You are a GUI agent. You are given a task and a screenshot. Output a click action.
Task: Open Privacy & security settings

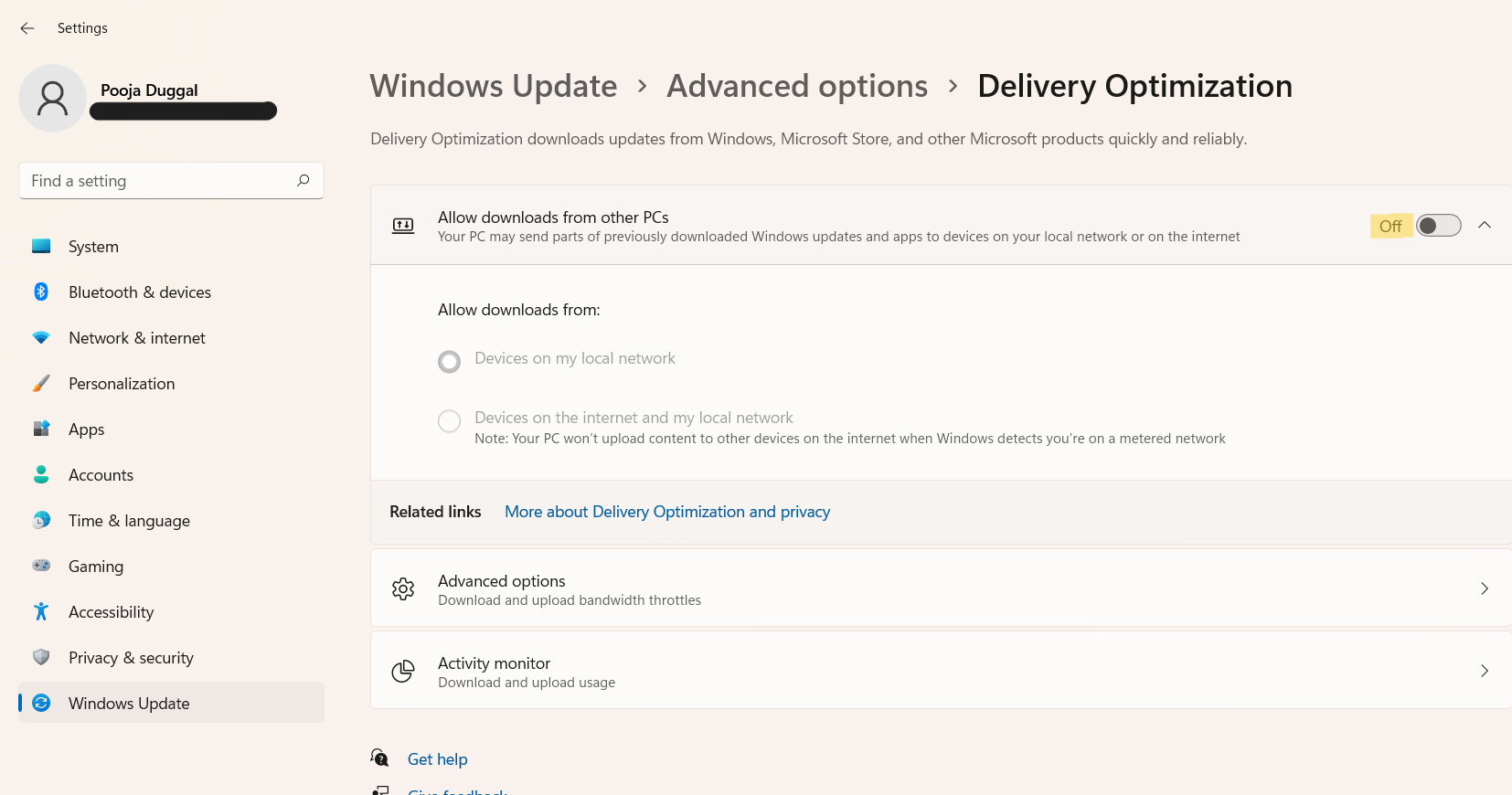tap(131, 658)
